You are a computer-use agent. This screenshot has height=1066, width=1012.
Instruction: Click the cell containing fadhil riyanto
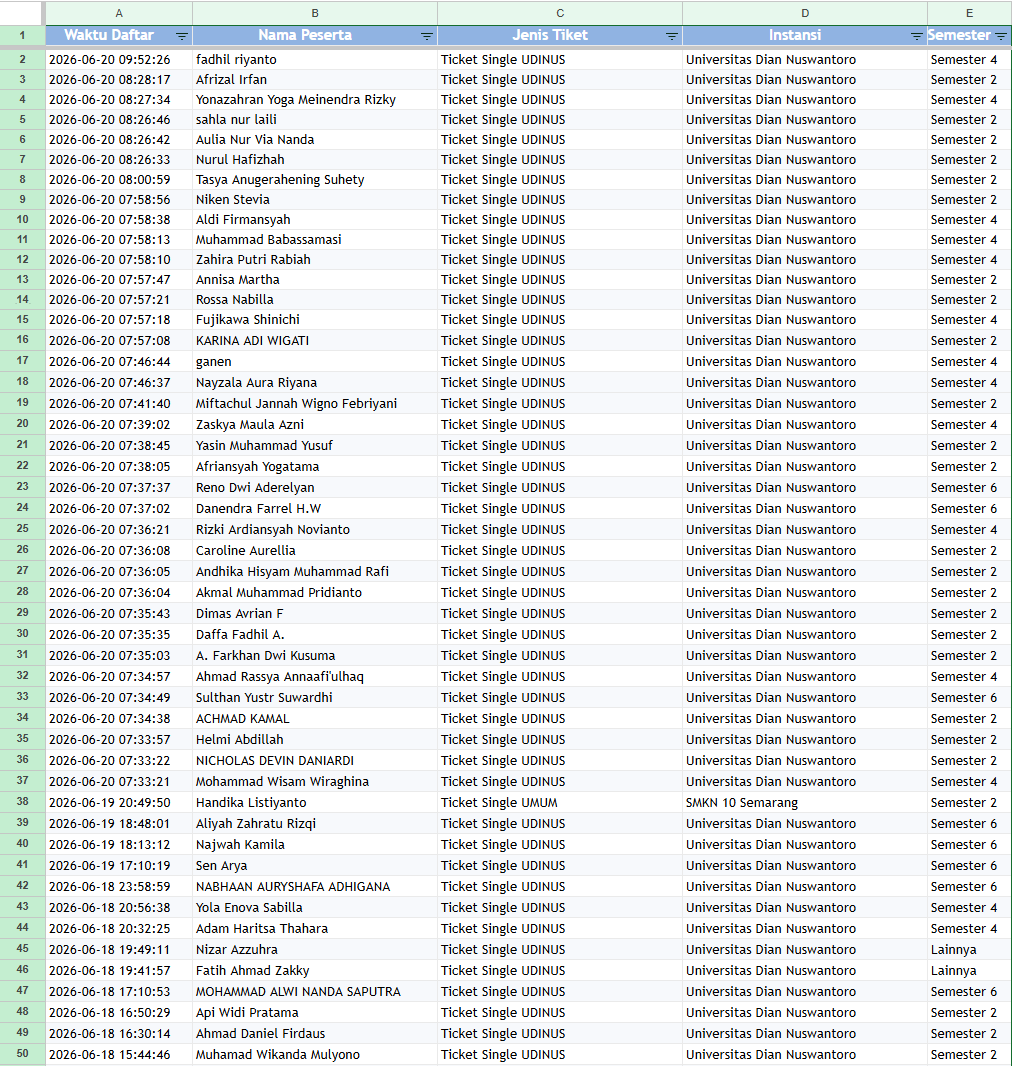pos(315,60)
